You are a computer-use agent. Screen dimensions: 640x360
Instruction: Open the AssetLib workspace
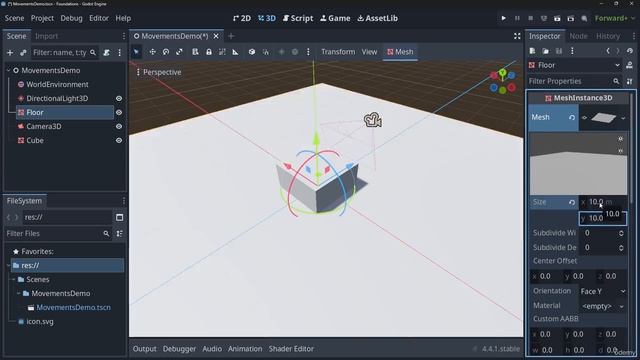377,18
